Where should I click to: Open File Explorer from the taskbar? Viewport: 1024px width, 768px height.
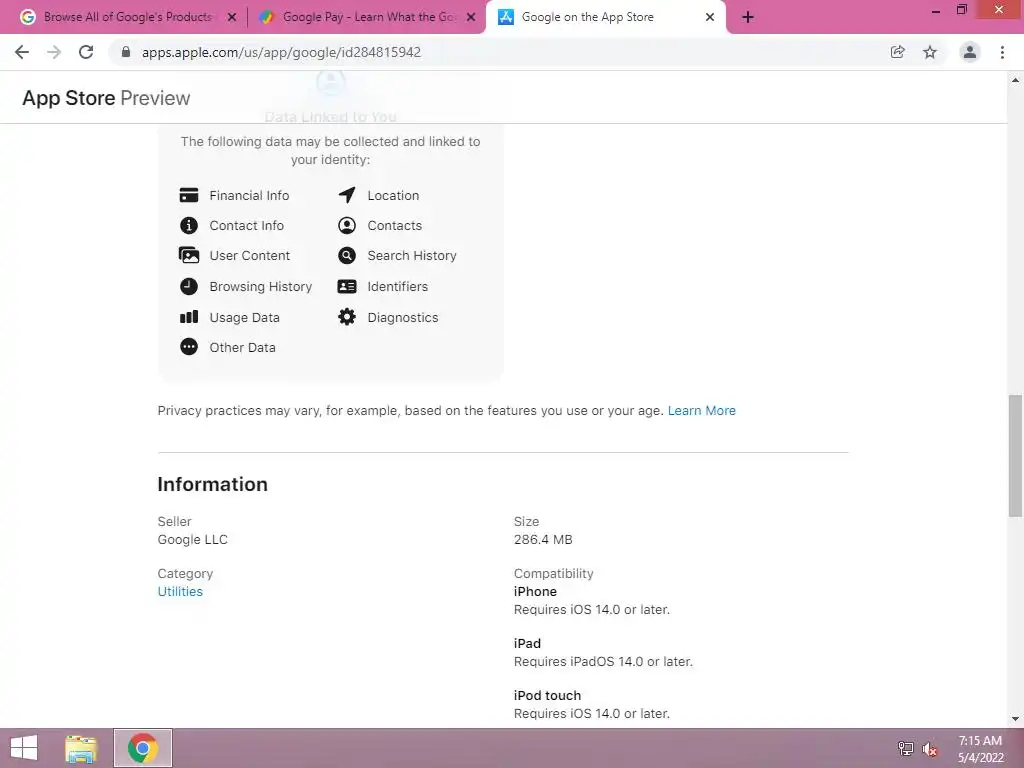coord(81,748)
